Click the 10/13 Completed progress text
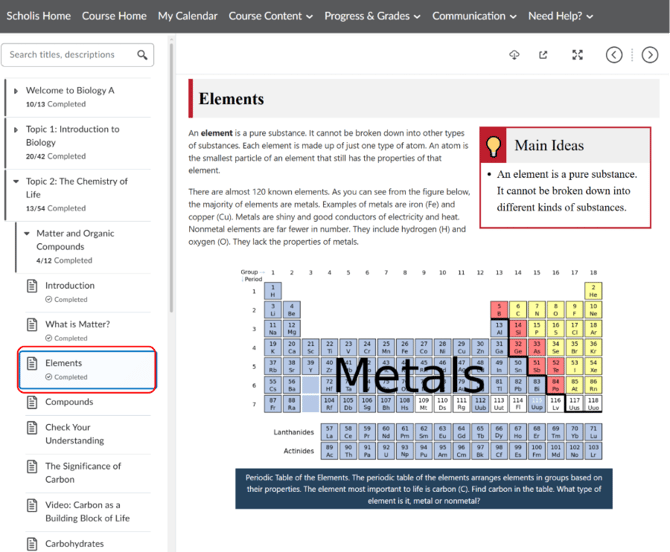Screen dimensions: 670x552 pos(56,104)
